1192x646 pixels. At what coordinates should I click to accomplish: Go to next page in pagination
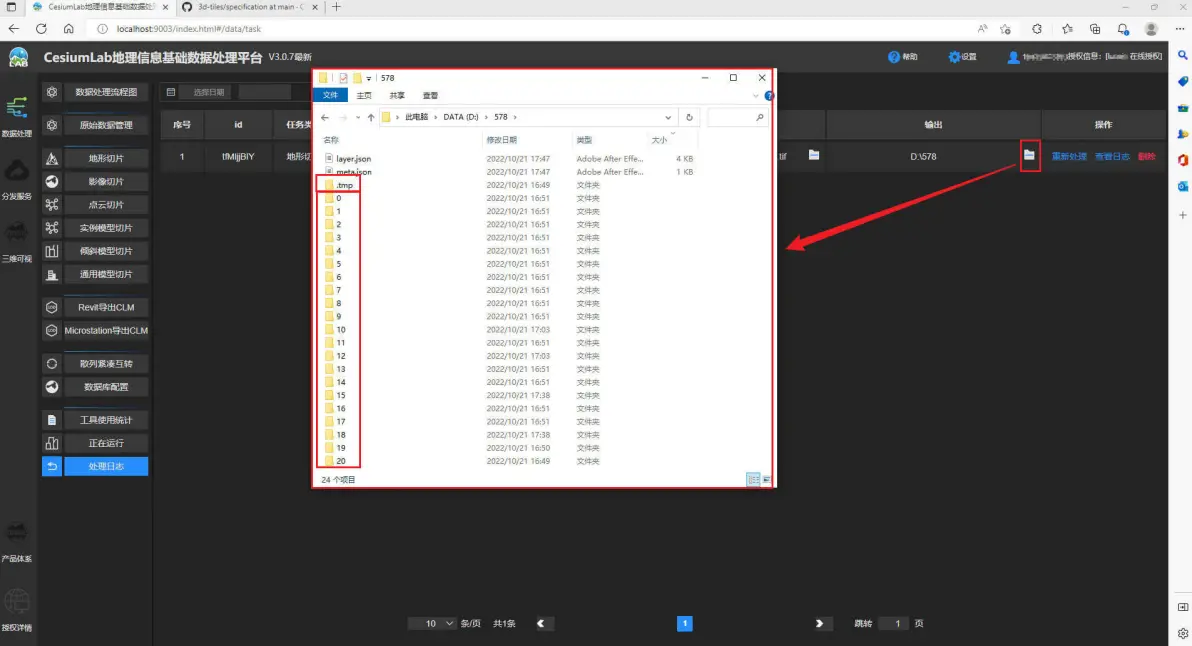pos(820,623)
